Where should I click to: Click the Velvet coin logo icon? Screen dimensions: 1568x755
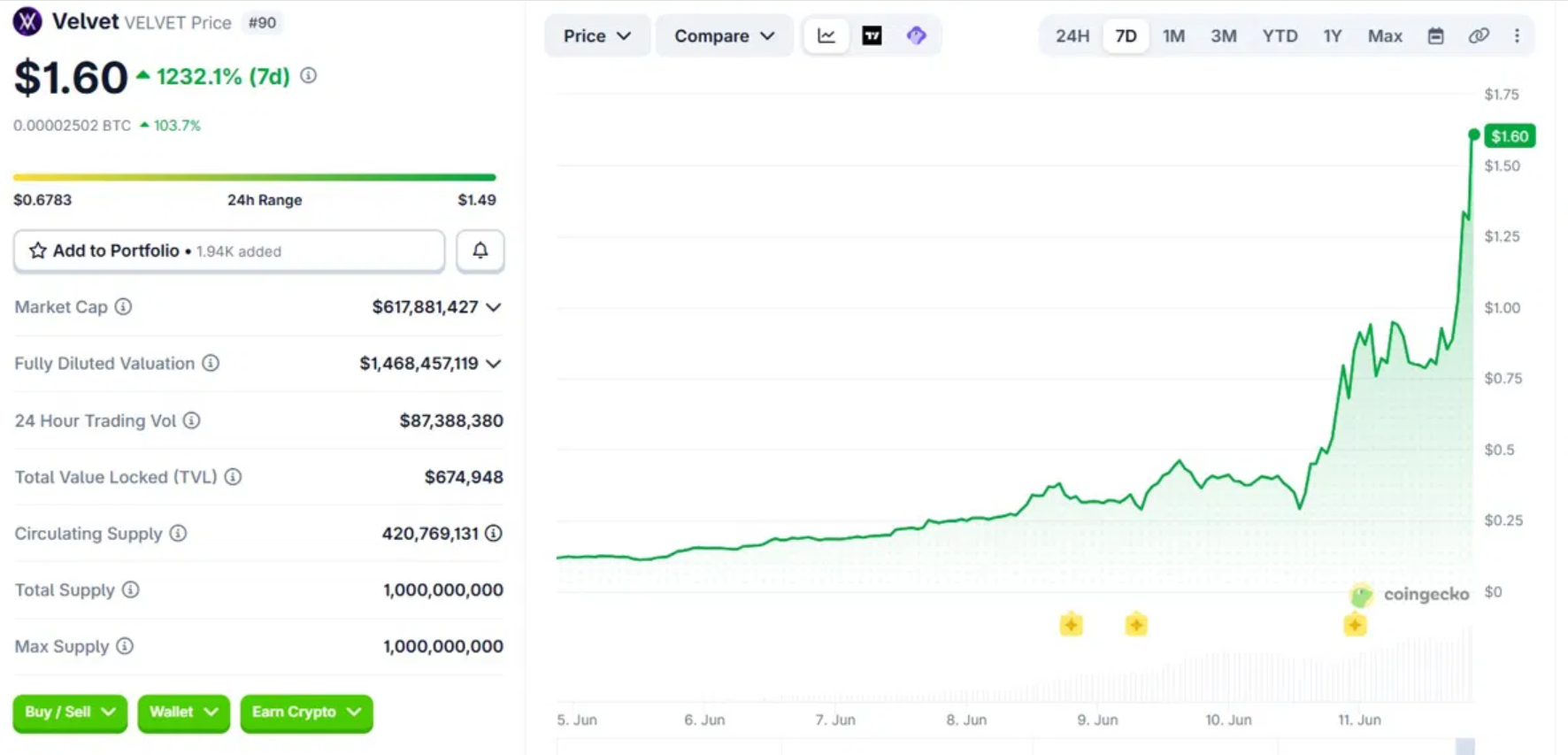click(27, 21)
